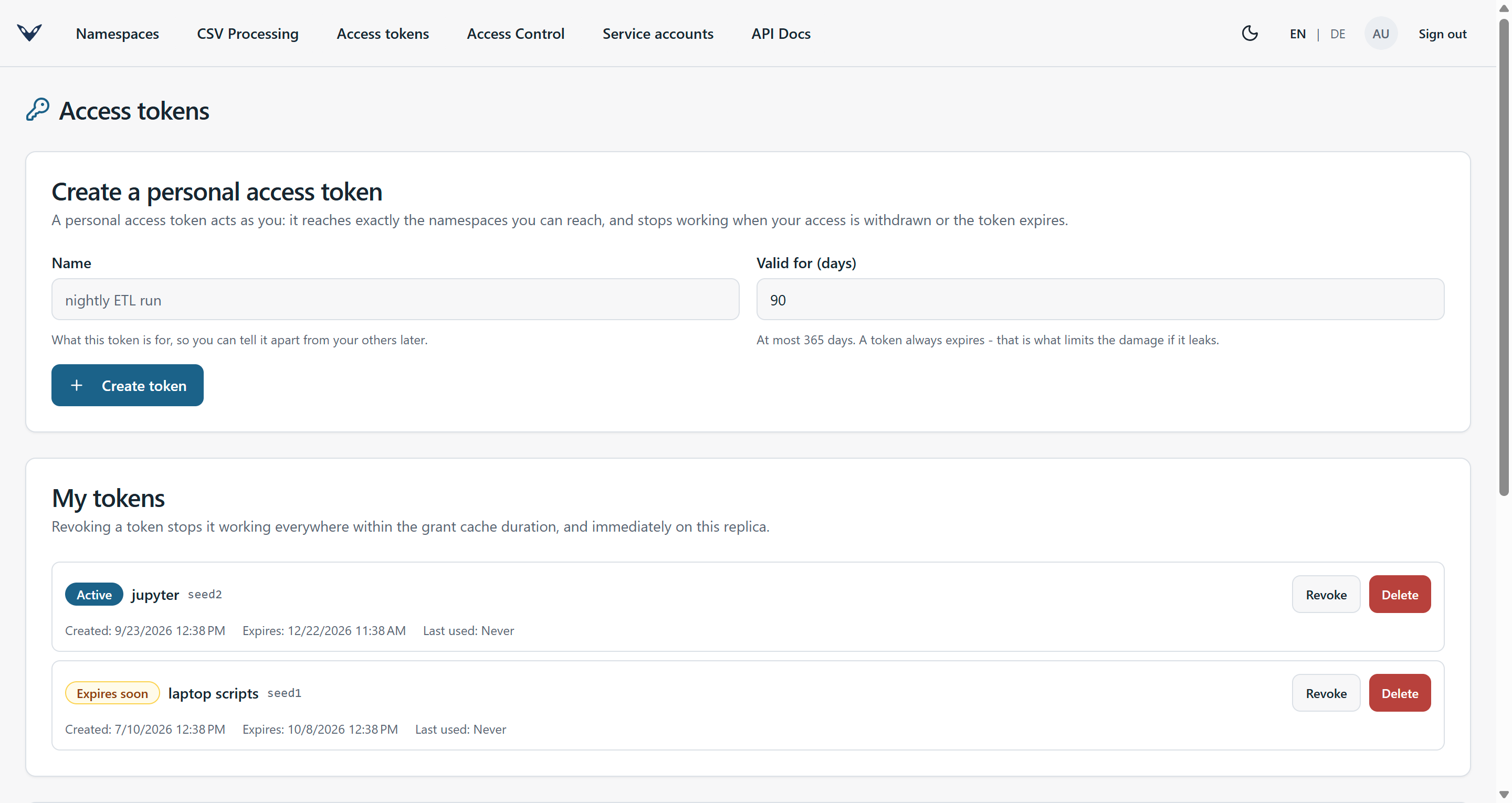The width and height of the screenshot is (1512, 803).
Task: Select the laptop scripts token name
Action: pos(213,693)
